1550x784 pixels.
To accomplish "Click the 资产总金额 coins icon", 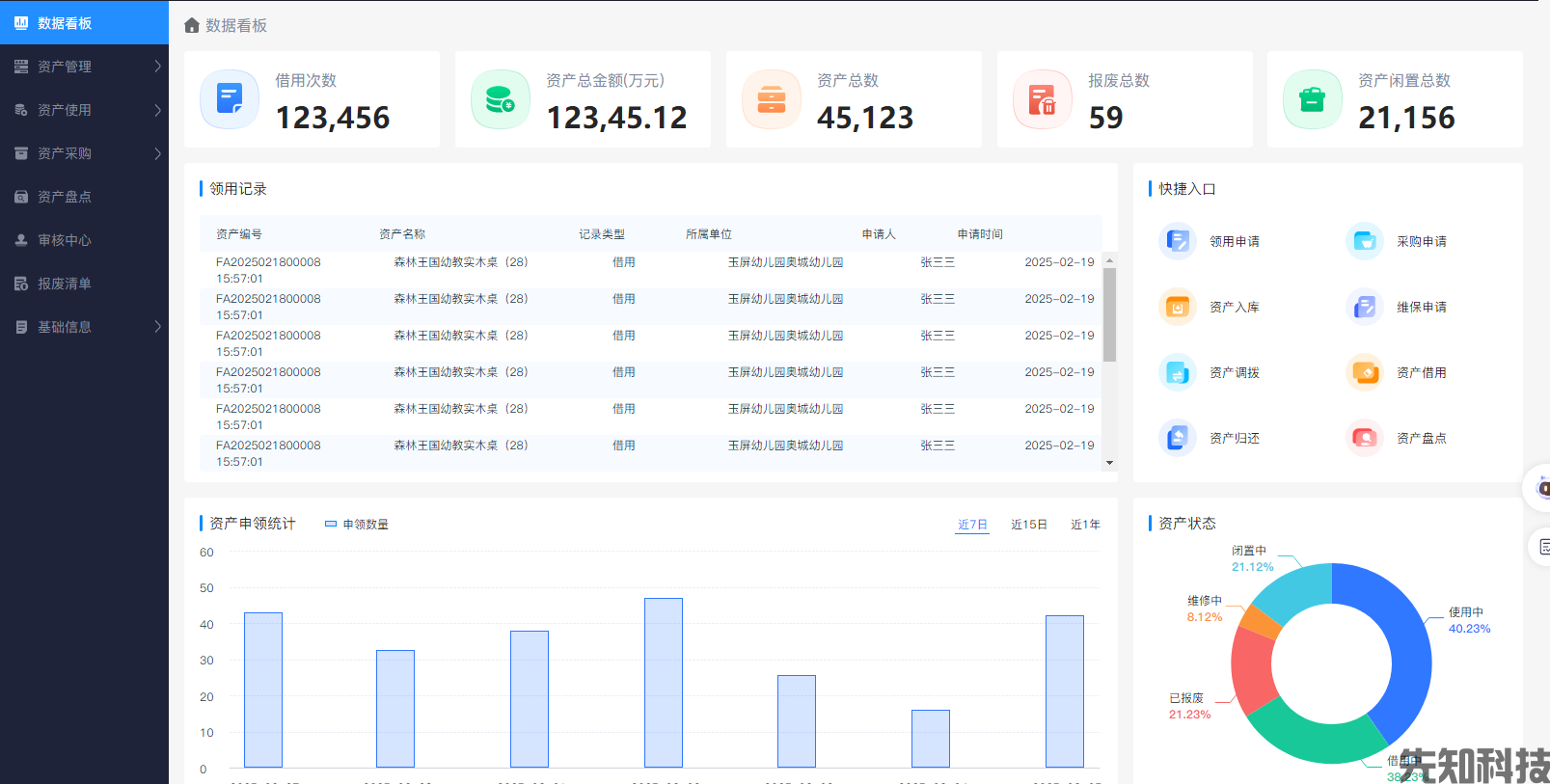I will [x=501, y=99].
